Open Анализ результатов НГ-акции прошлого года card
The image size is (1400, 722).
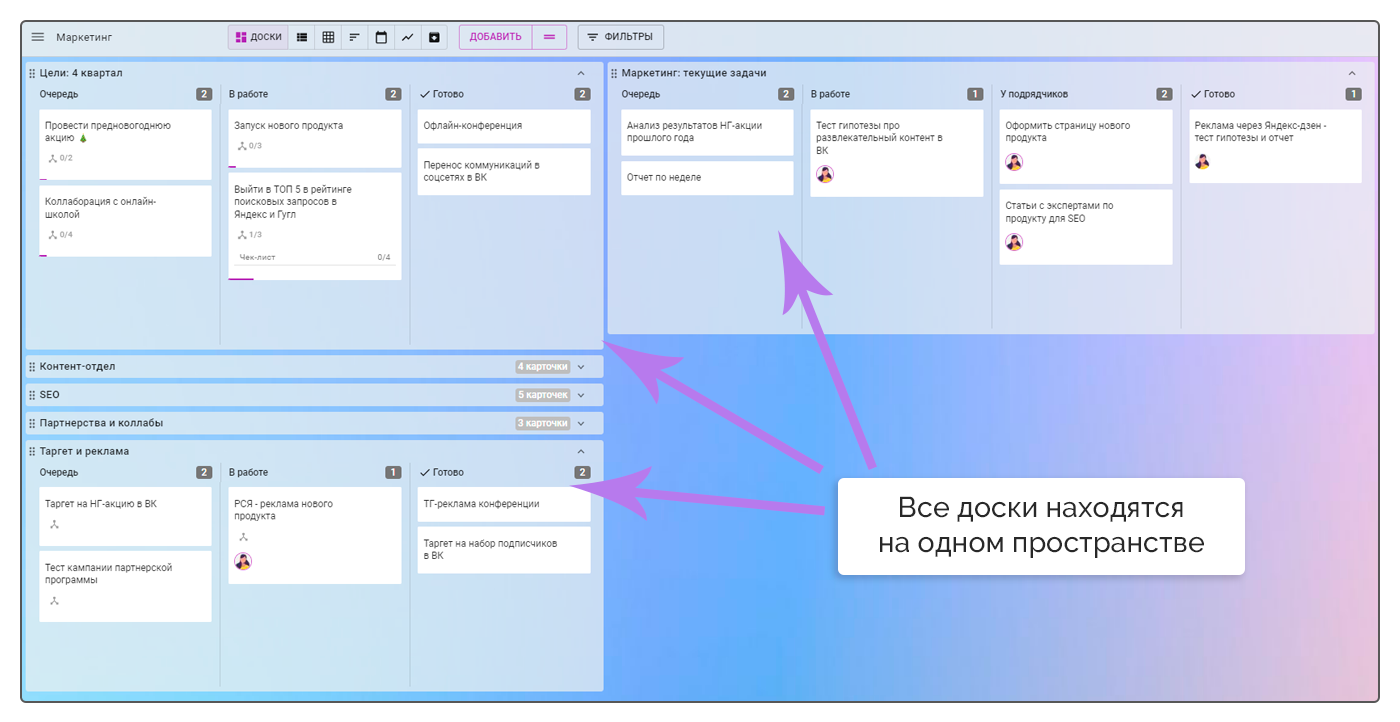click(x=707, y=132)
